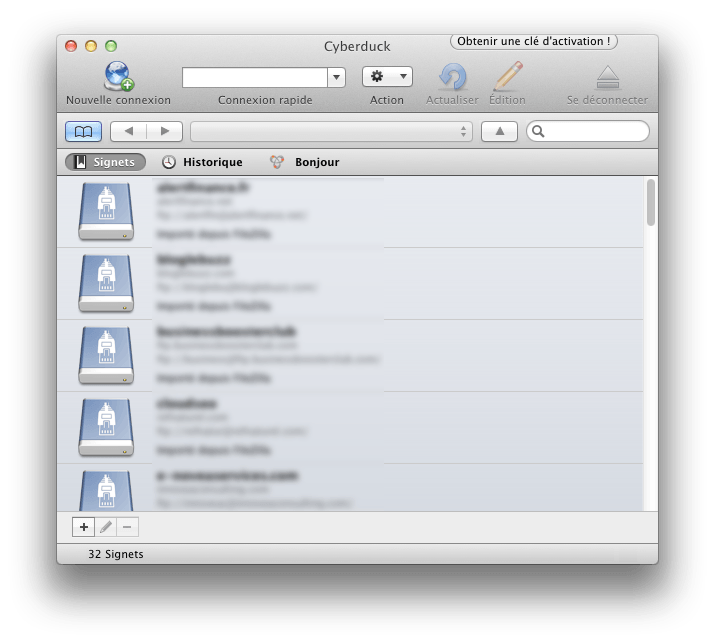This screenshot has height=643, width=715.
Task: Click the Actualiser refresh arrow icon
Action: 452,76
